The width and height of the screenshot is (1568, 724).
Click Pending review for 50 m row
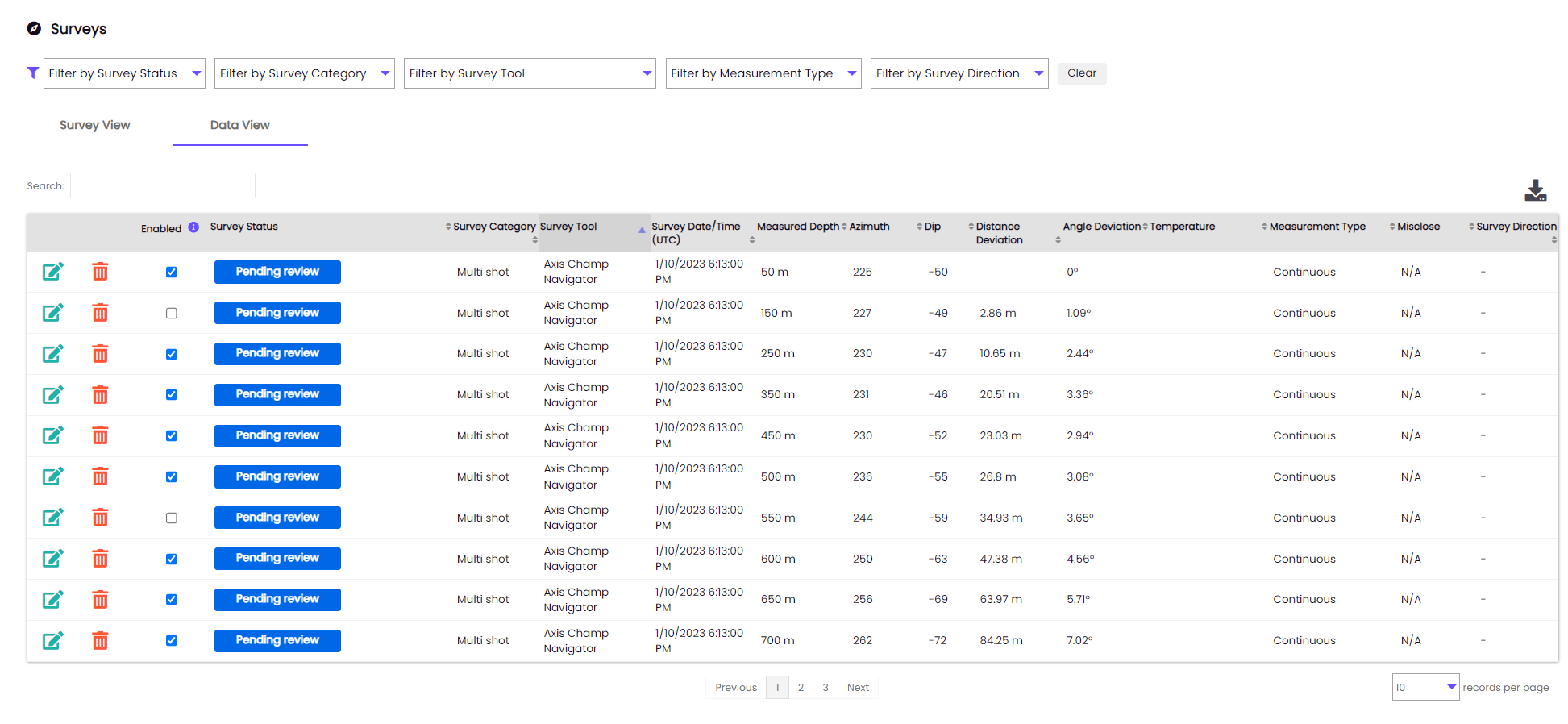coord(277,272)
